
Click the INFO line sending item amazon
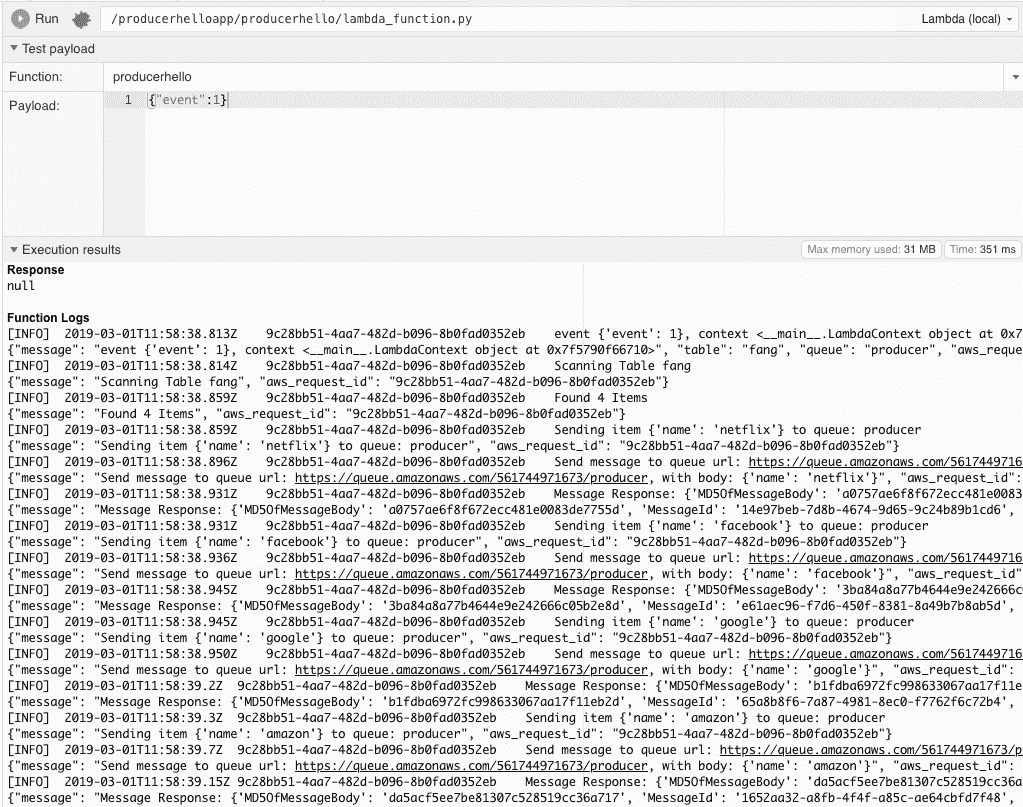pos(446,718)
